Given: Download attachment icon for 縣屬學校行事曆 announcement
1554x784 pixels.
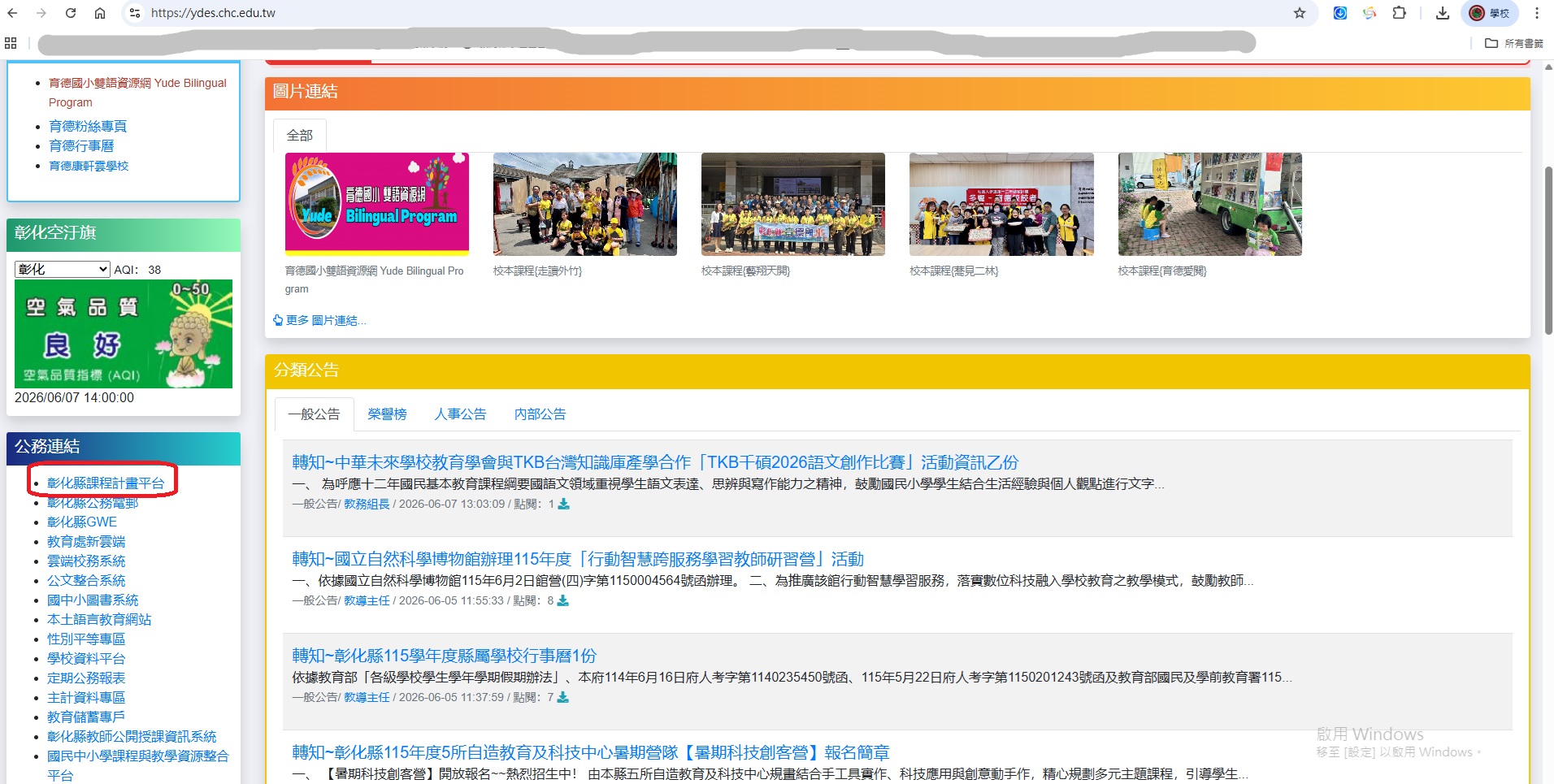Looking at the screenshot, I should 562,697.
